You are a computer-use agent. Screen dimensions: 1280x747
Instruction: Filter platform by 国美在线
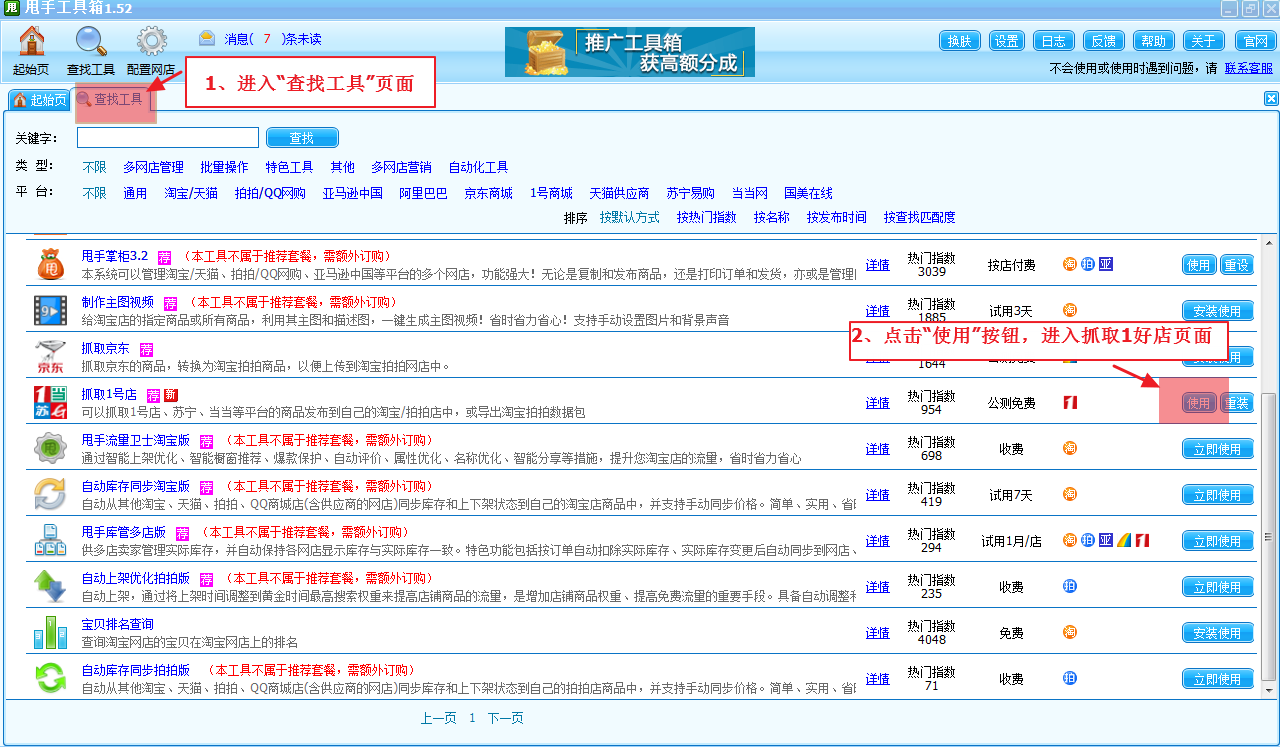tap(808, 193)
